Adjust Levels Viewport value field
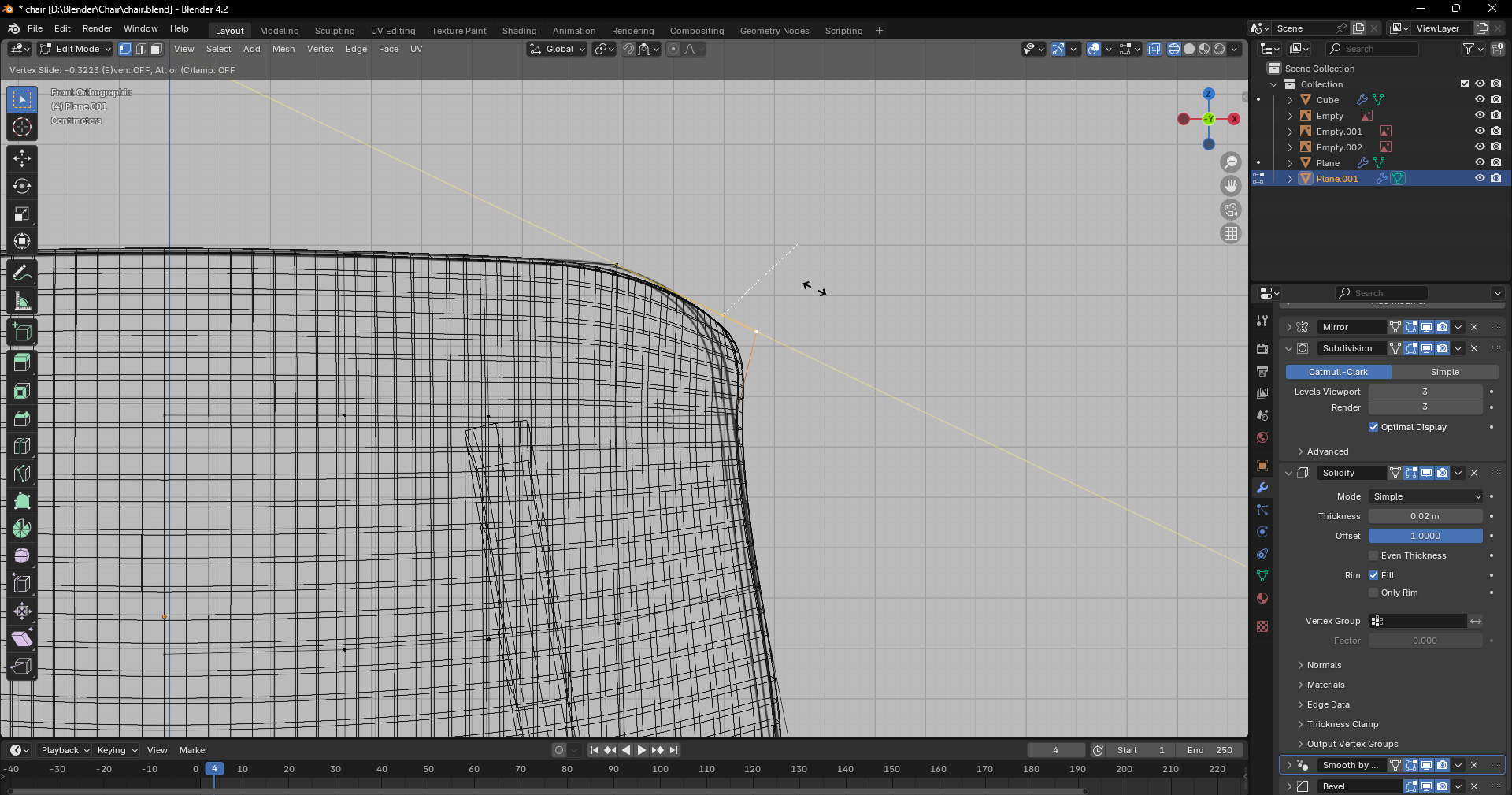 point(1425,392)
